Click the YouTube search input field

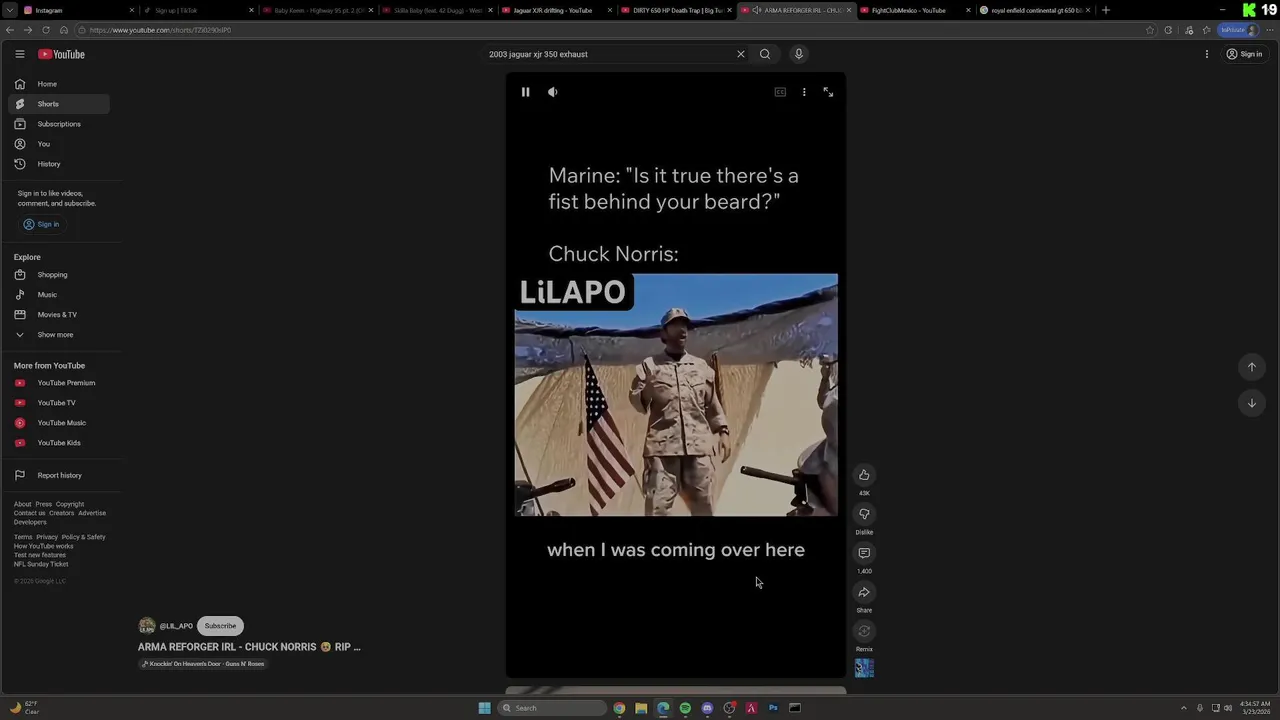(x=609, y=54)
